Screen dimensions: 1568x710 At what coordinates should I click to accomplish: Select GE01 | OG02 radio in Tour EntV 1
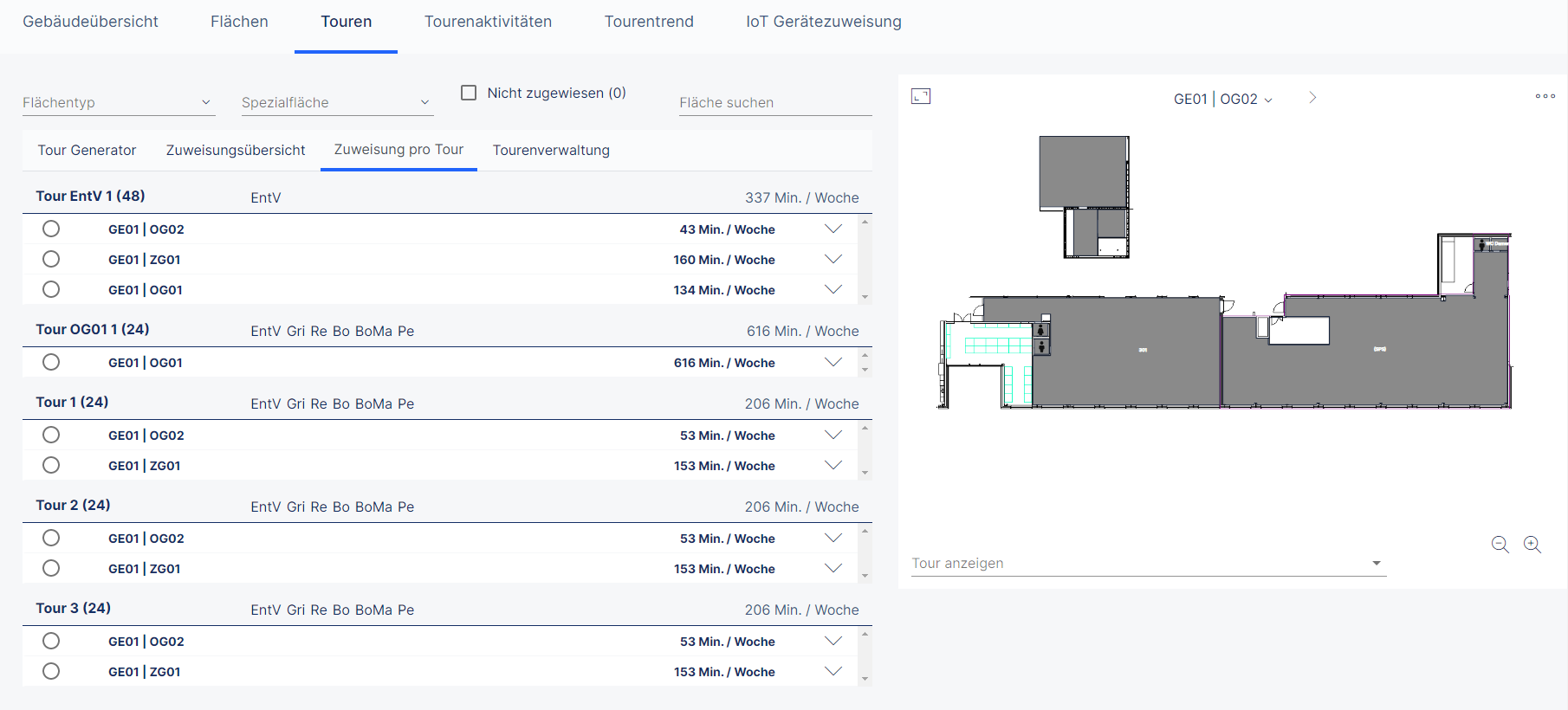51,229
